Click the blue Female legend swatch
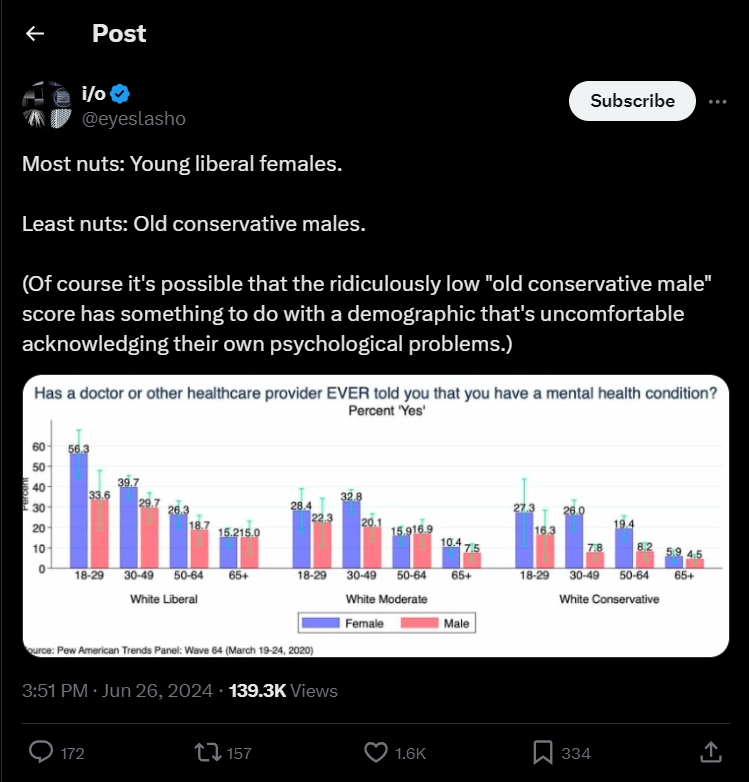This screenshot has height=782, width=749. pos(320,623)
